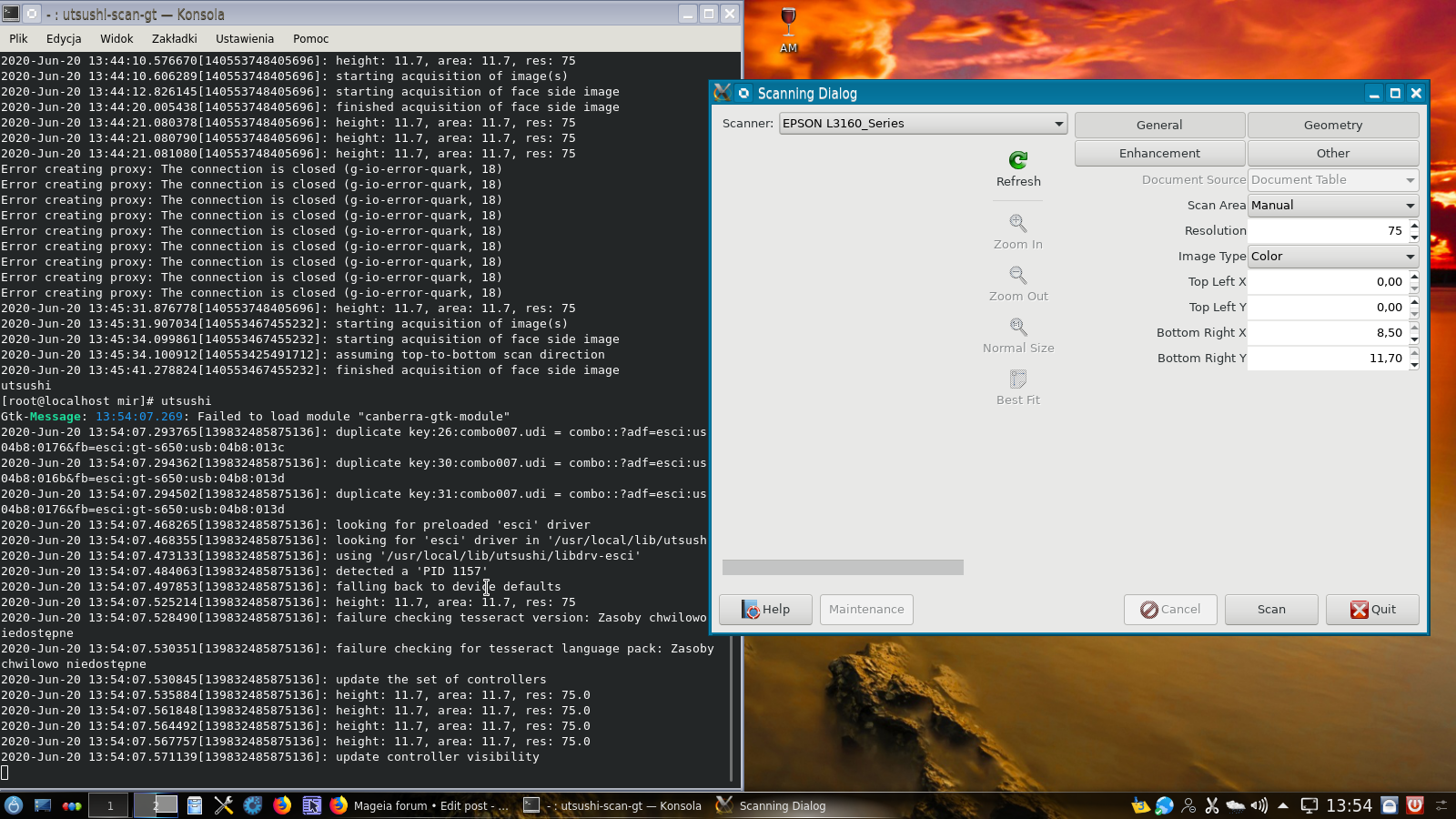Open the Mageia application launcher menu

[x=14, y=805]
